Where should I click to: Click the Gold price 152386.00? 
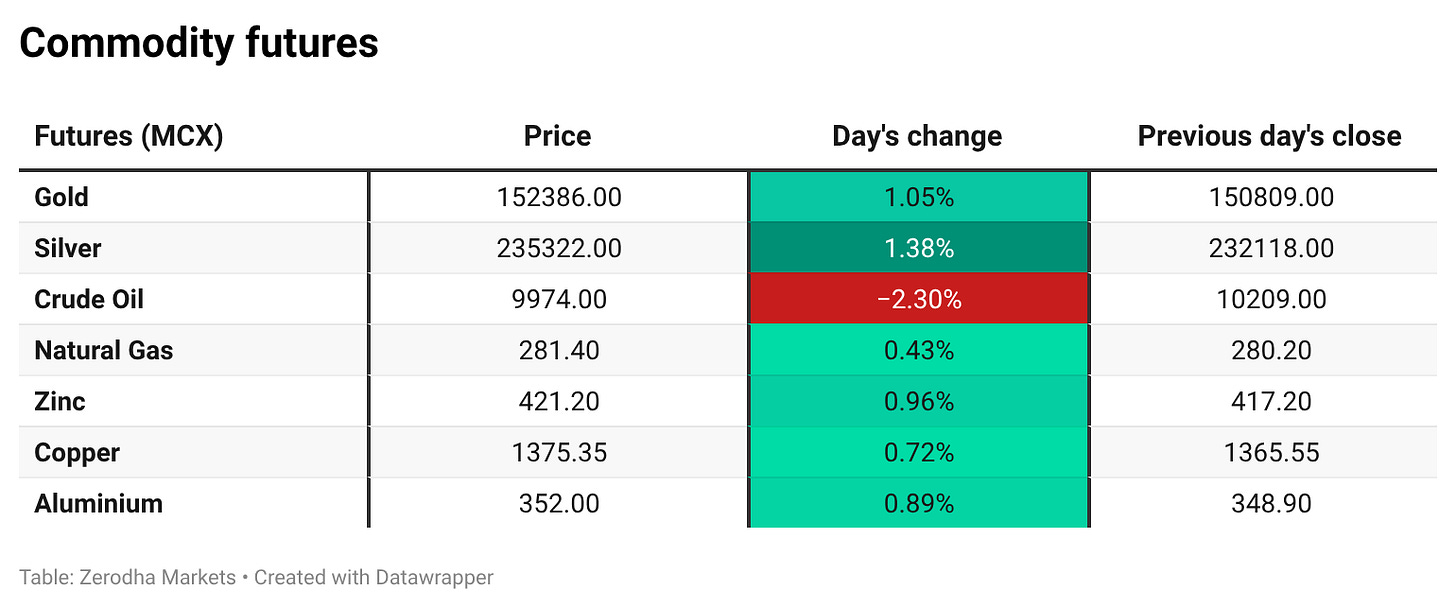[559, 197]
